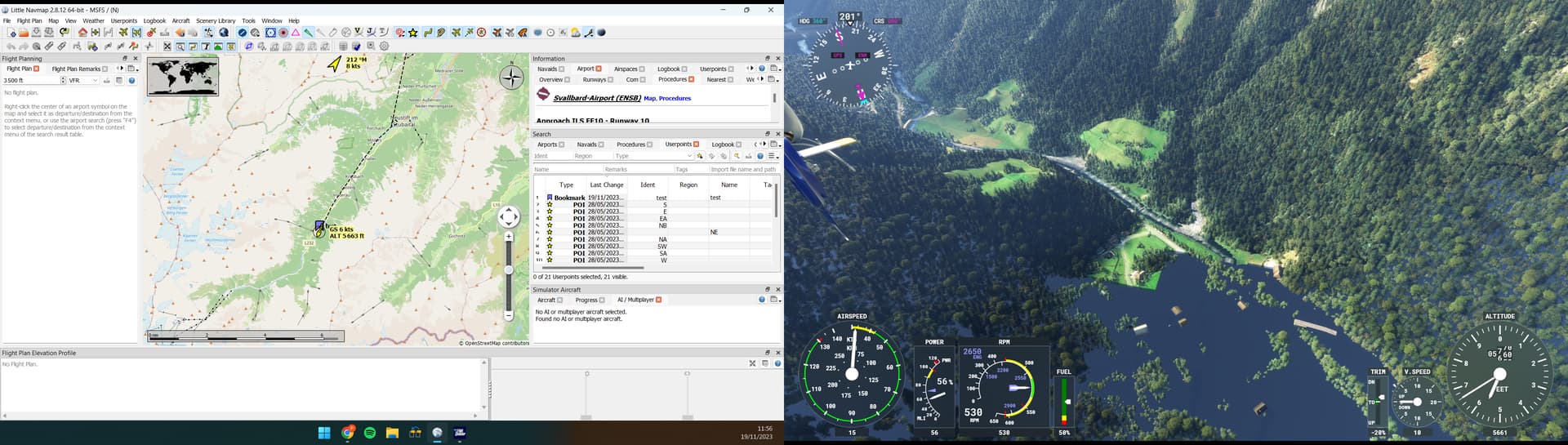Viewport: 1568px width, 445px height.
Task: Open the VFR flight type dropdown
Action: coord(82,80)
